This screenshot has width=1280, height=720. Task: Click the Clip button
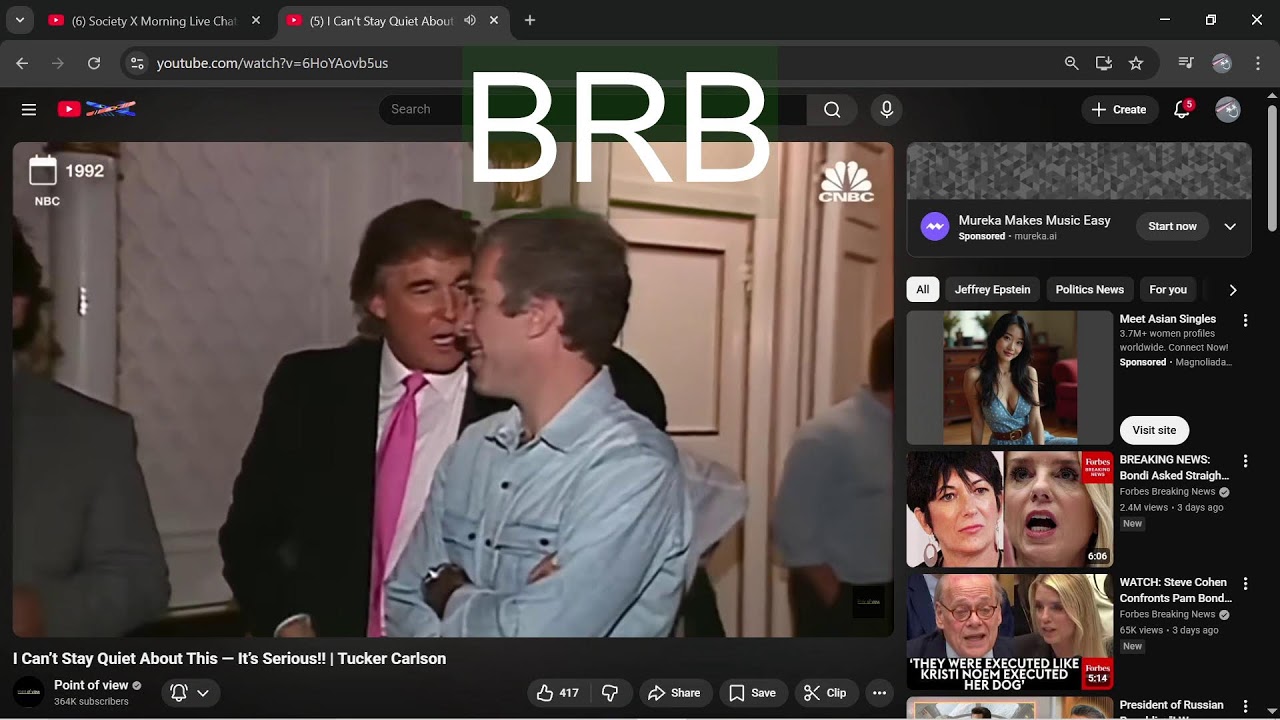(x=826, y=693)
